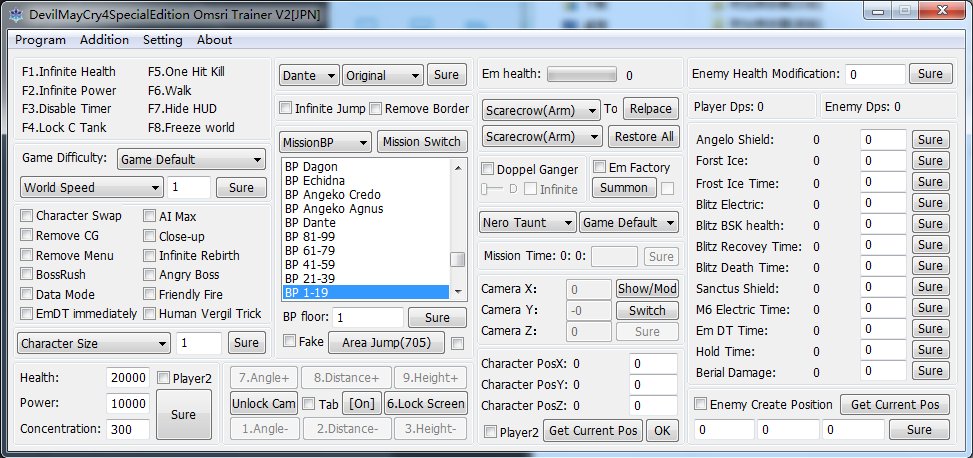
Task: Open the Game Default taunt dropdown
Action: click(x=629, y=223)
